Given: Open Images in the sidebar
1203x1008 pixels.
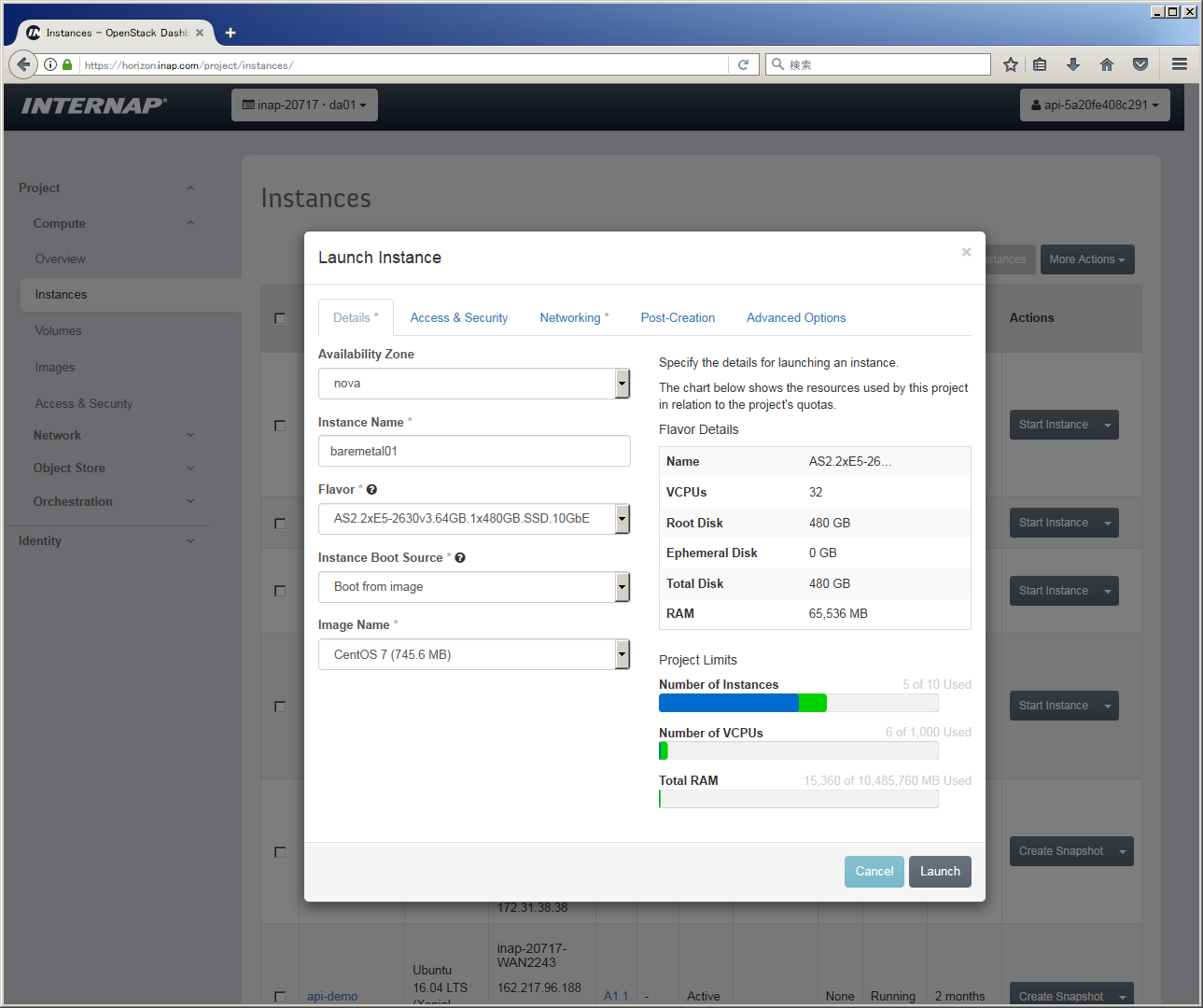Looking at the screenshot, I should (55, 367).
